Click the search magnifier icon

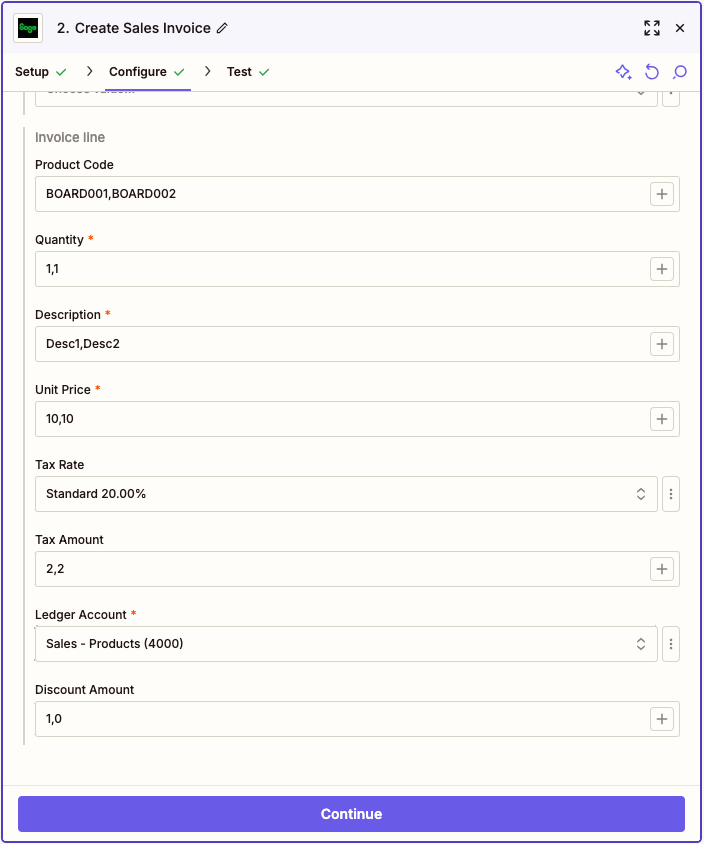click(x=680, y=72)
